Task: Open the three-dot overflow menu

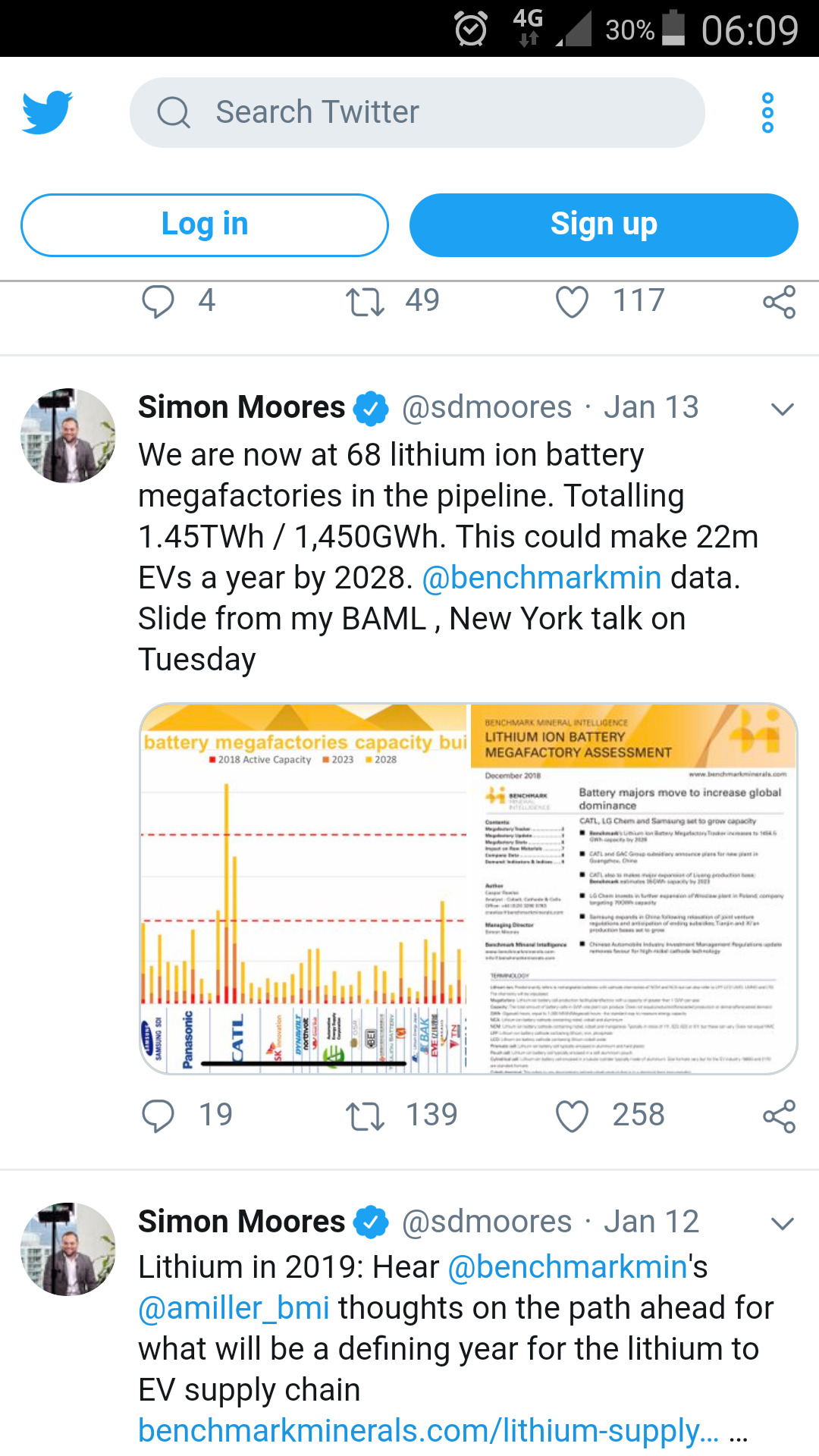Action: coord(767,113)
